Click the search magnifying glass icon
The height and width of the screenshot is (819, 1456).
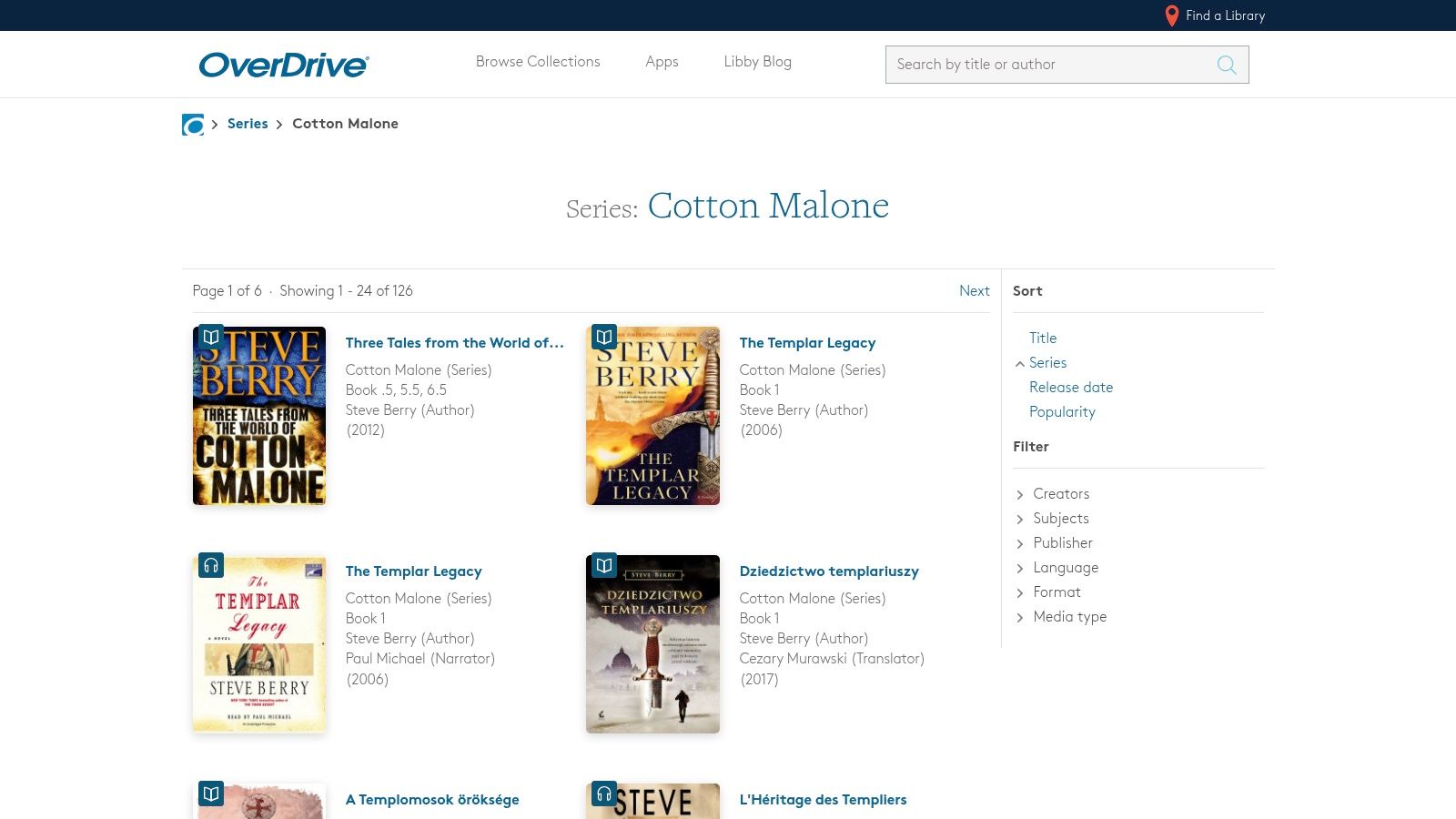click(1226, 65)
